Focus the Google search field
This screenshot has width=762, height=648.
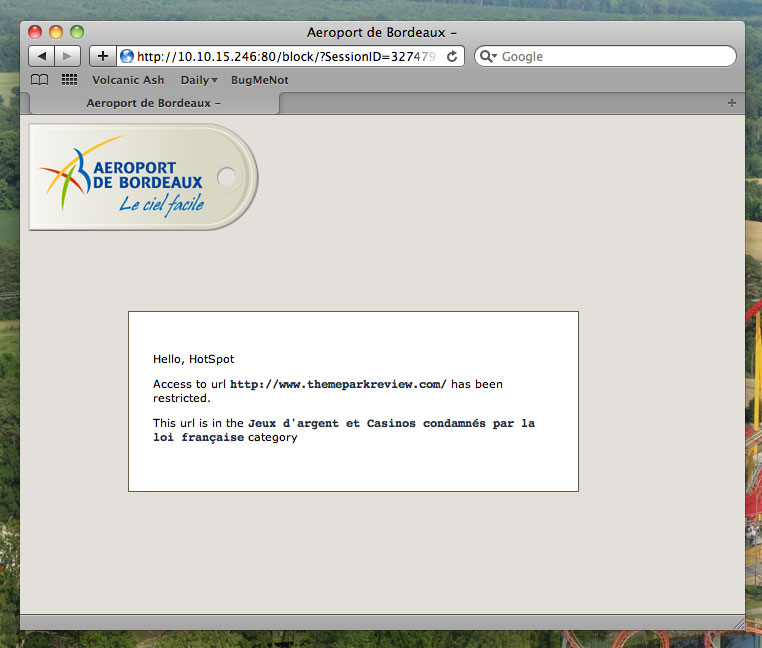pyautogui.click(x=605, y=56)
